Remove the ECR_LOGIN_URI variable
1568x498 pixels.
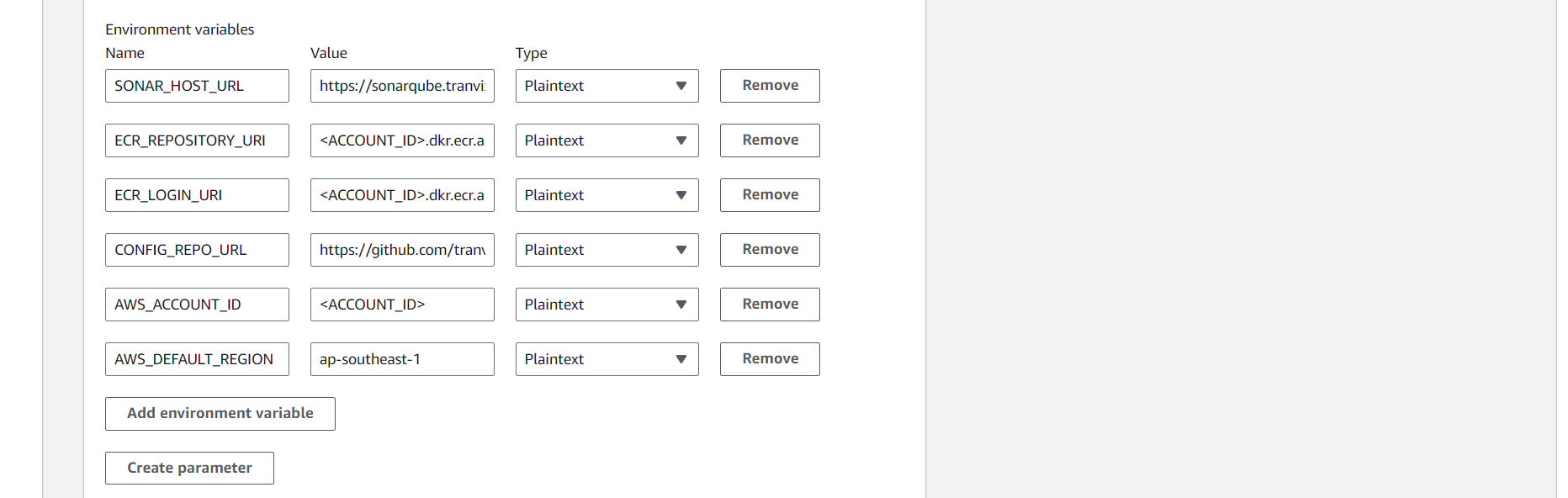(x=769, y=194)
